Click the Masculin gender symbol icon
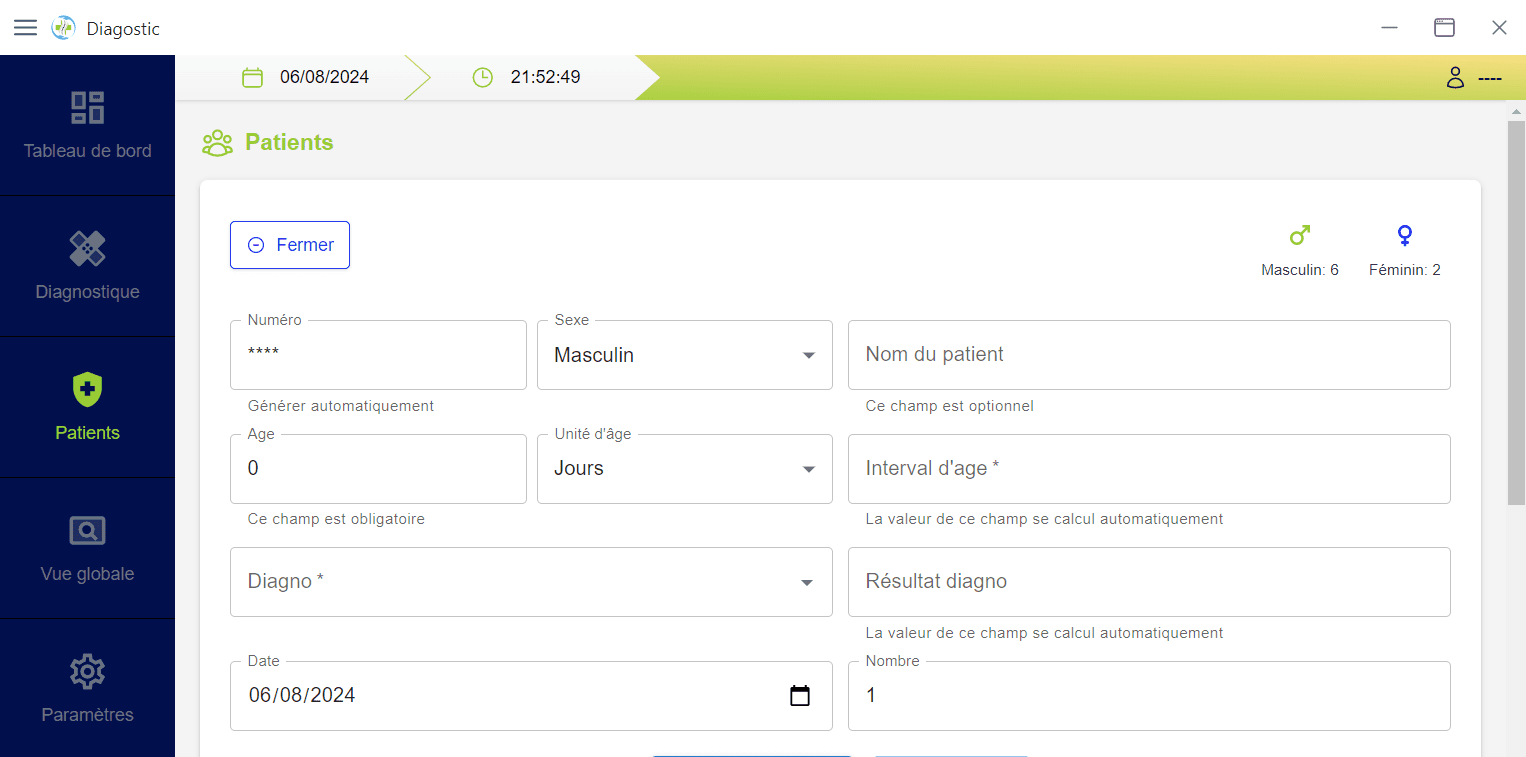The image size is (1526, 757). (x=1299, y=236)
